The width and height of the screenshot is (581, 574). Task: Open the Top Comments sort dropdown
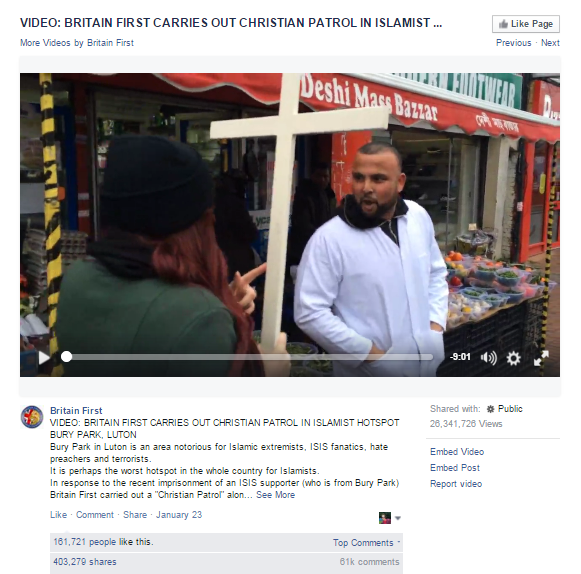(x=366, y=543)
